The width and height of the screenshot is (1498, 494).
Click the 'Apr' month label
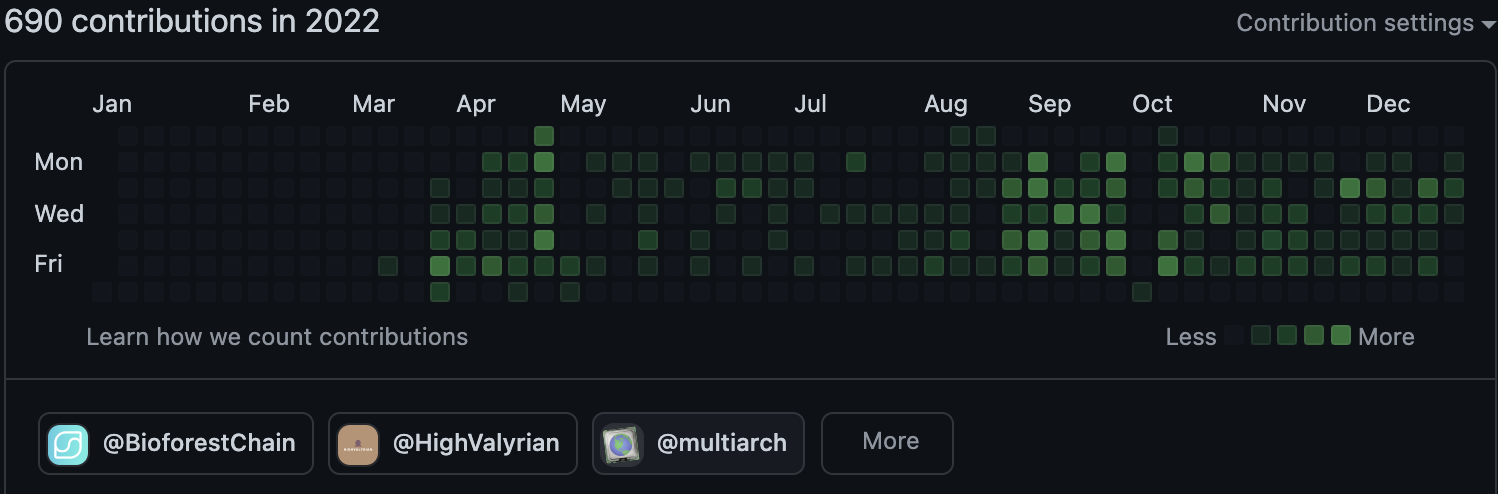point(476,104)
